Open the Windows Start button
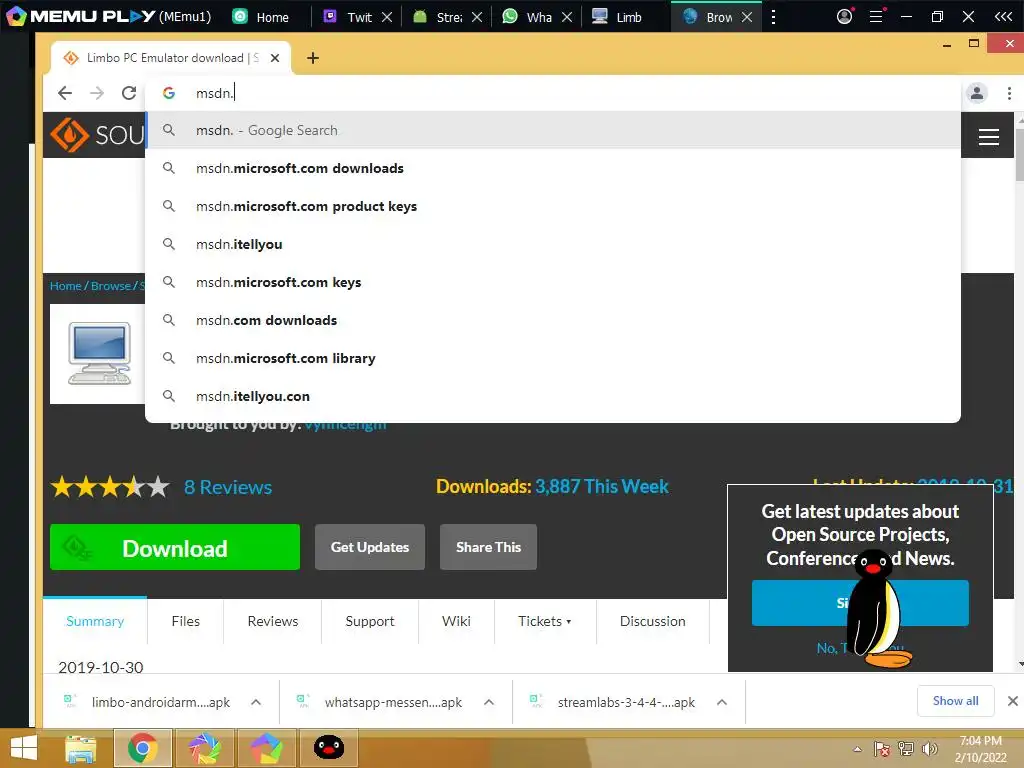 click(24, 748)
